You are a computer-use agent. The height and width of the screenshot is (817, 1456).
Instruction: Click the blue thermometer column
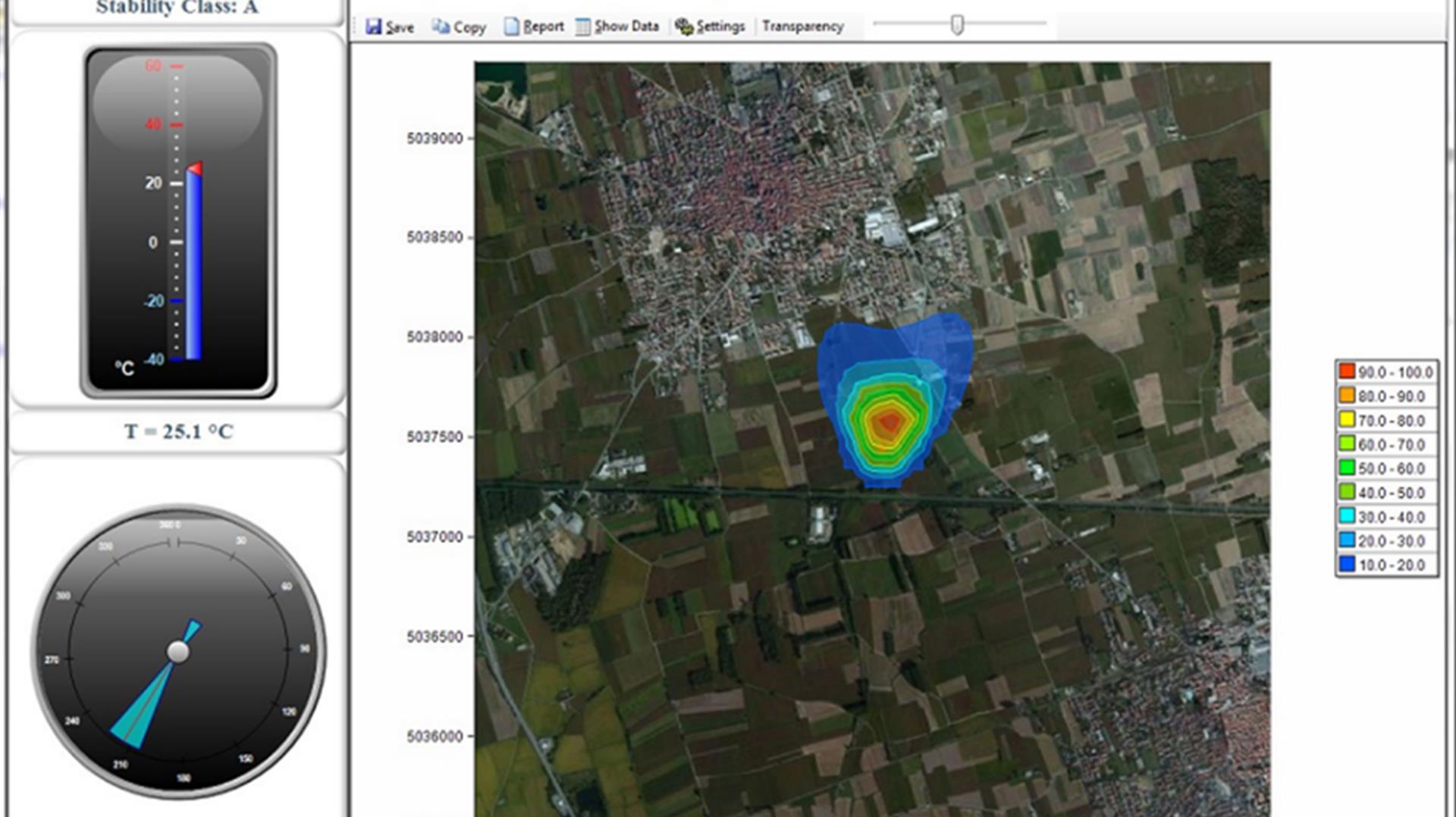pyautogui.click(x=194, y=267)
